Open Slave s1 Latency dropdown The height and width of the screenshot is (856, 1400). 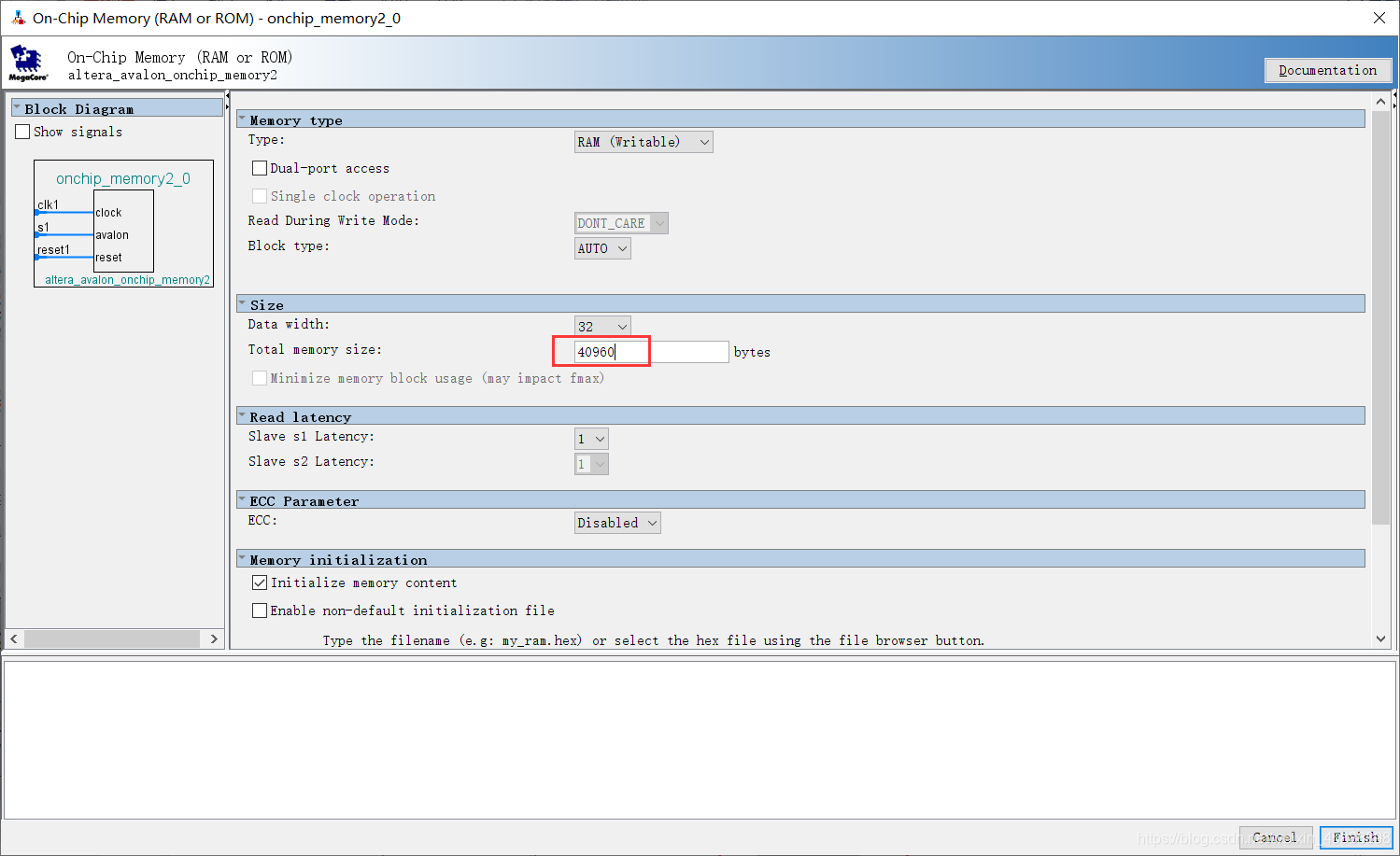point(591,439)
